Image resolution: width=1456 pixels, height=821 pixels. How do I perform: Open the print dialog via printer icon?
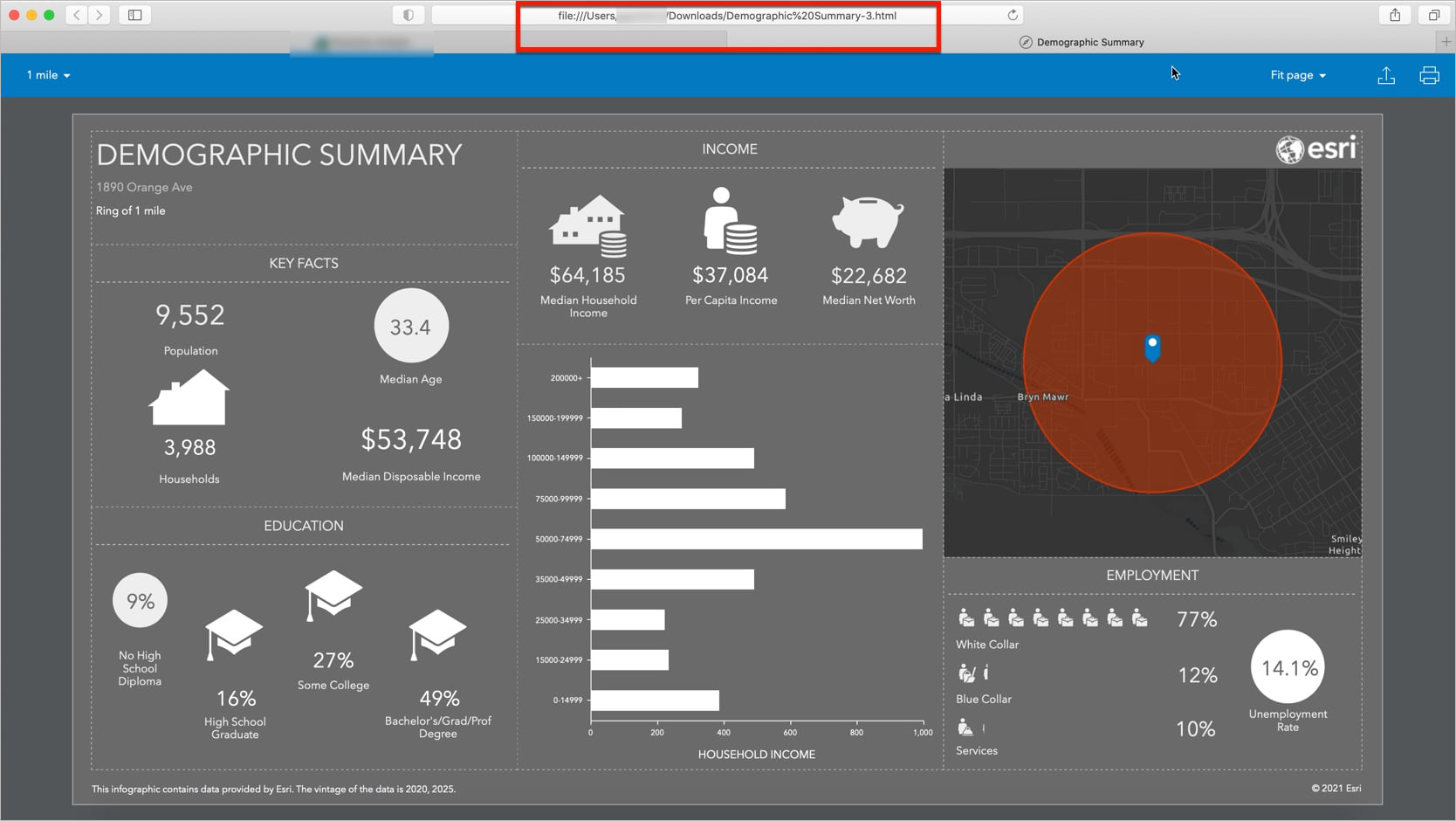pos(1429,75)
